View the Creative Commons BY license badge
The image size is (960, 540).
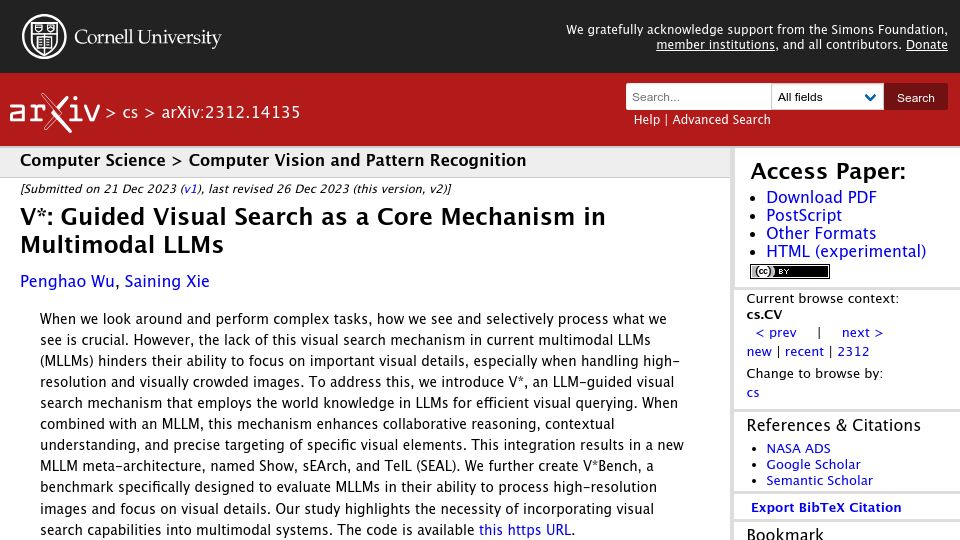click(790, 271)
